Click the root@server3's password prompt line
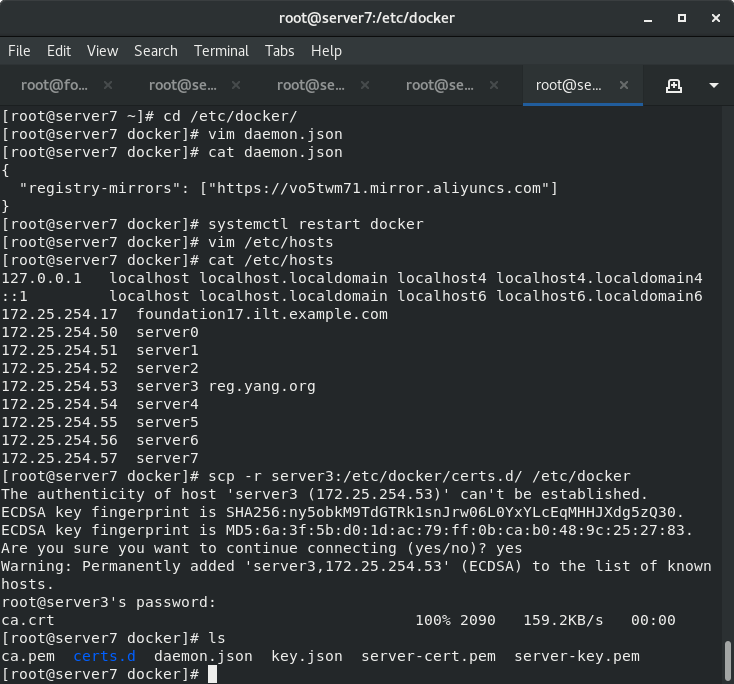 (x=109, y=602)
